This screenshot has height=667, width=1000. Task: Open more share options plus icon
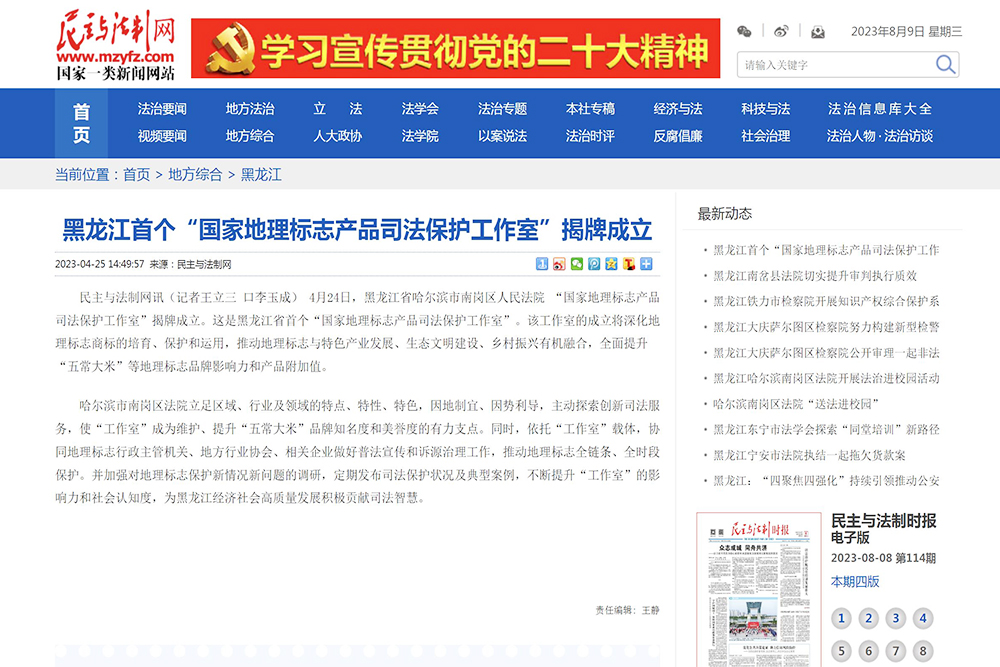[646, 264]
